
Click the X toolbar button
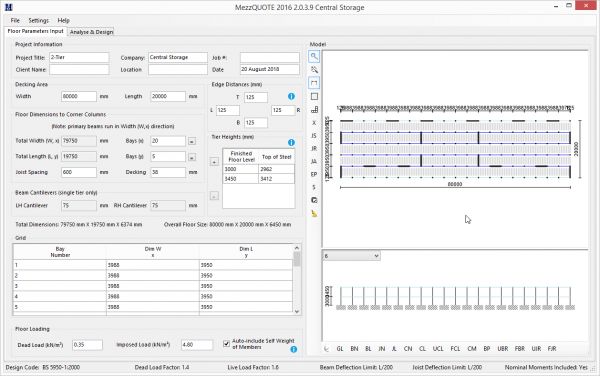tap(314, 123)
